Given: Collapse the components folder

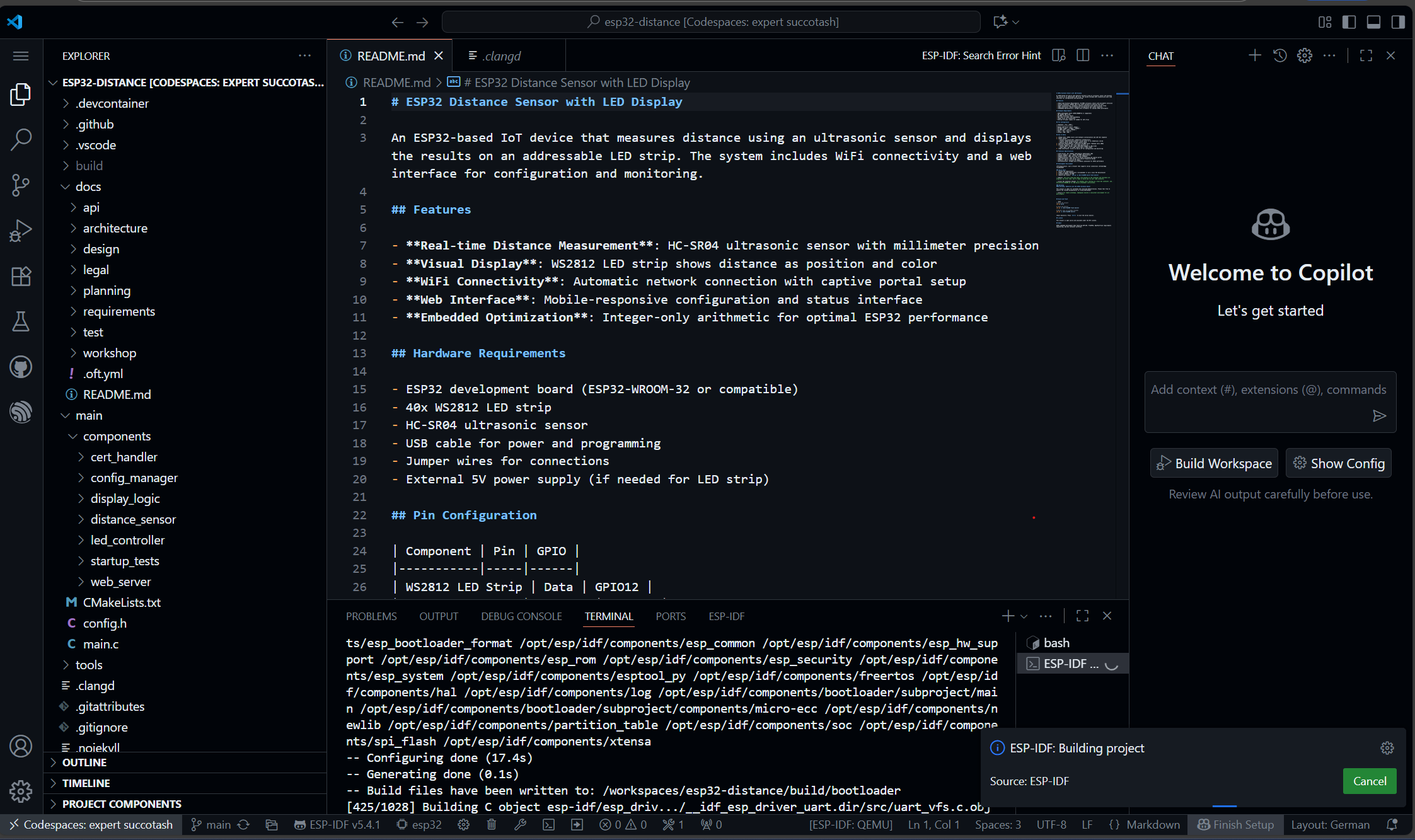Looking at the screenshot, I should (x=117, y=436).
